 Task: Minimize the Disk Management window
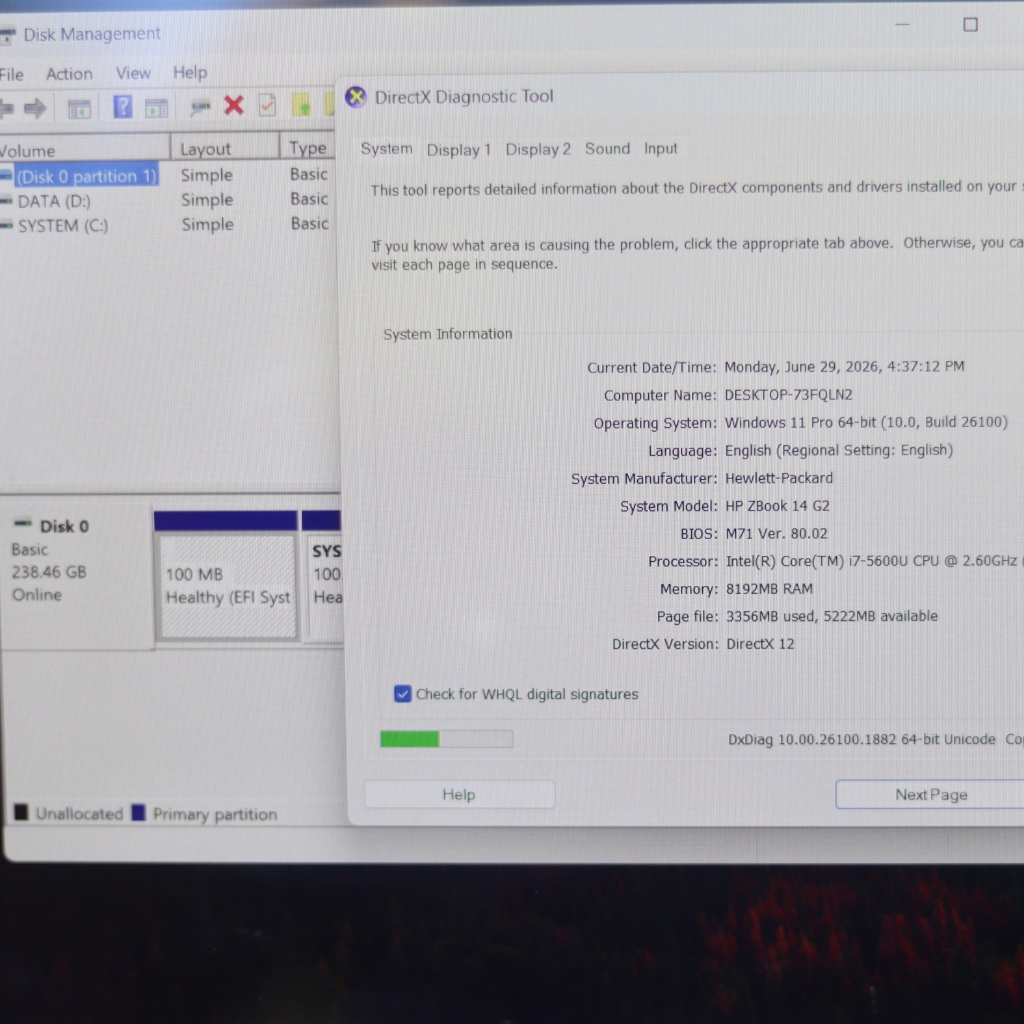[903, 24]
